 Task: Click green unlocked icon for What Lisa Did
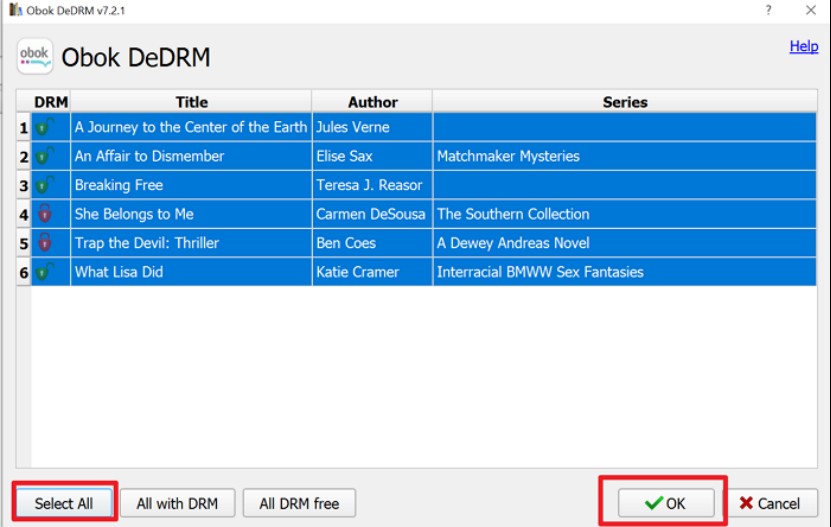(45, 271)
